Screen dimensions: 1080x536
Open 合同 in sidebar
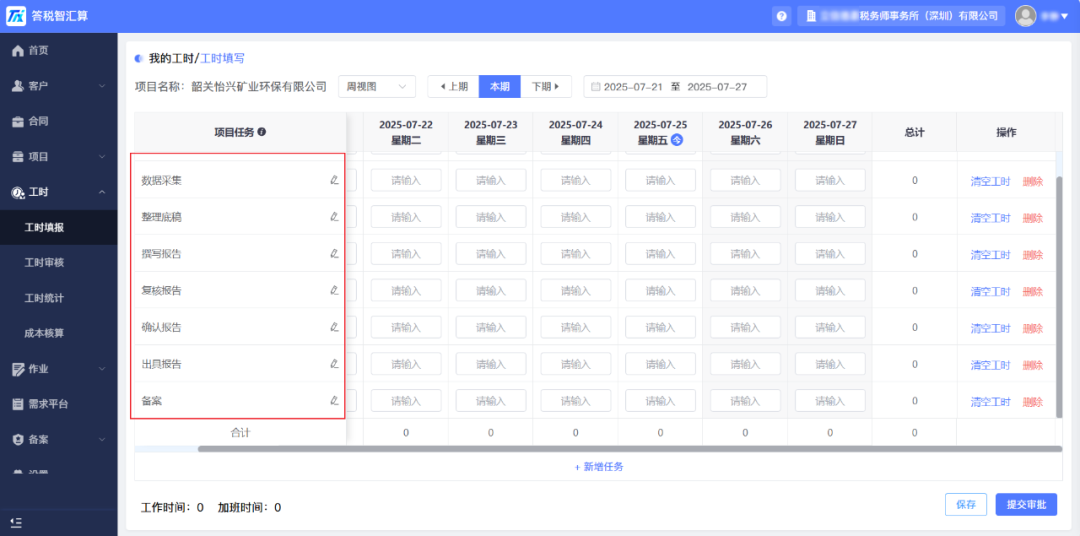(x=59, y=121)
